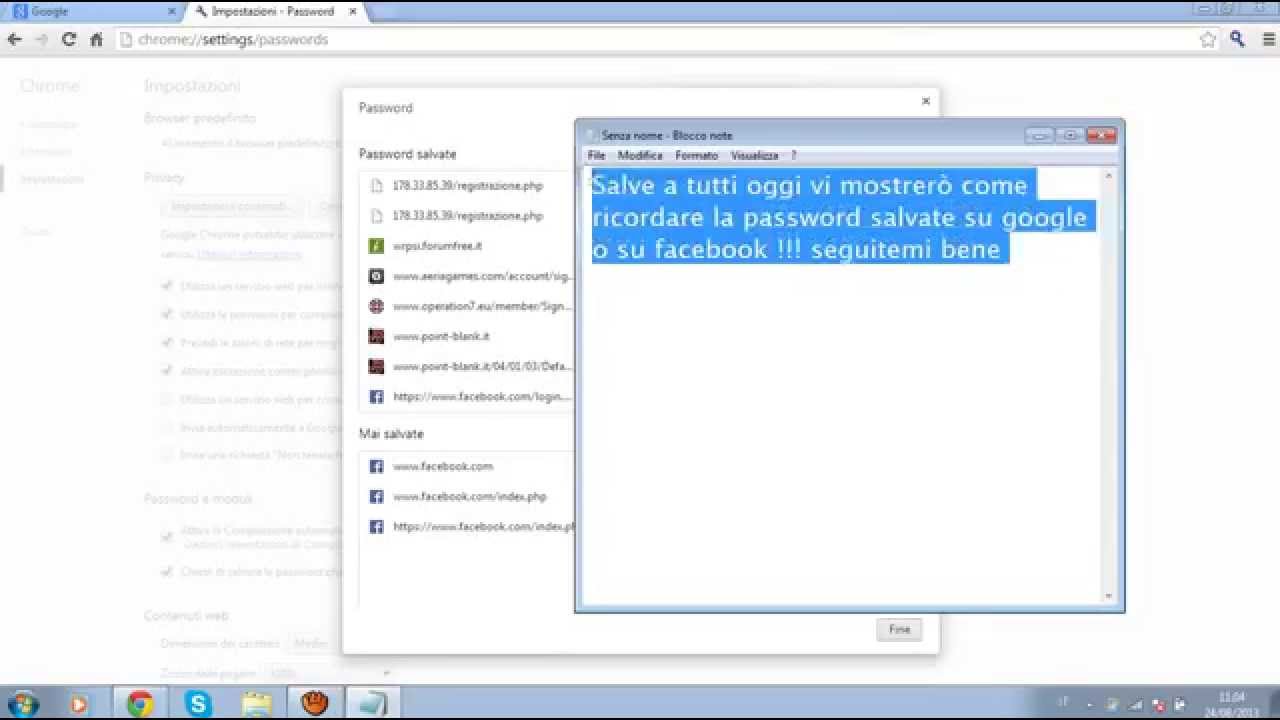Close the Password dialog with the X
This screenshot has width=1280, height=720.
[925, 101]
